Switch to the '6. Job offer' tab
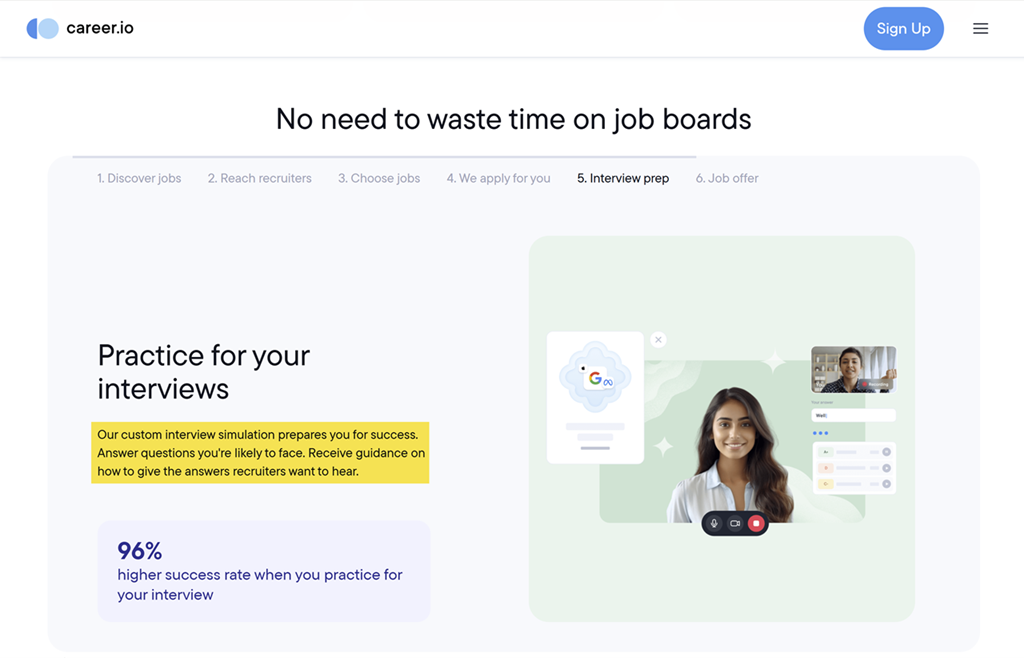The height and width of the screenshot is (658, 1024). (x=727, y=178)
